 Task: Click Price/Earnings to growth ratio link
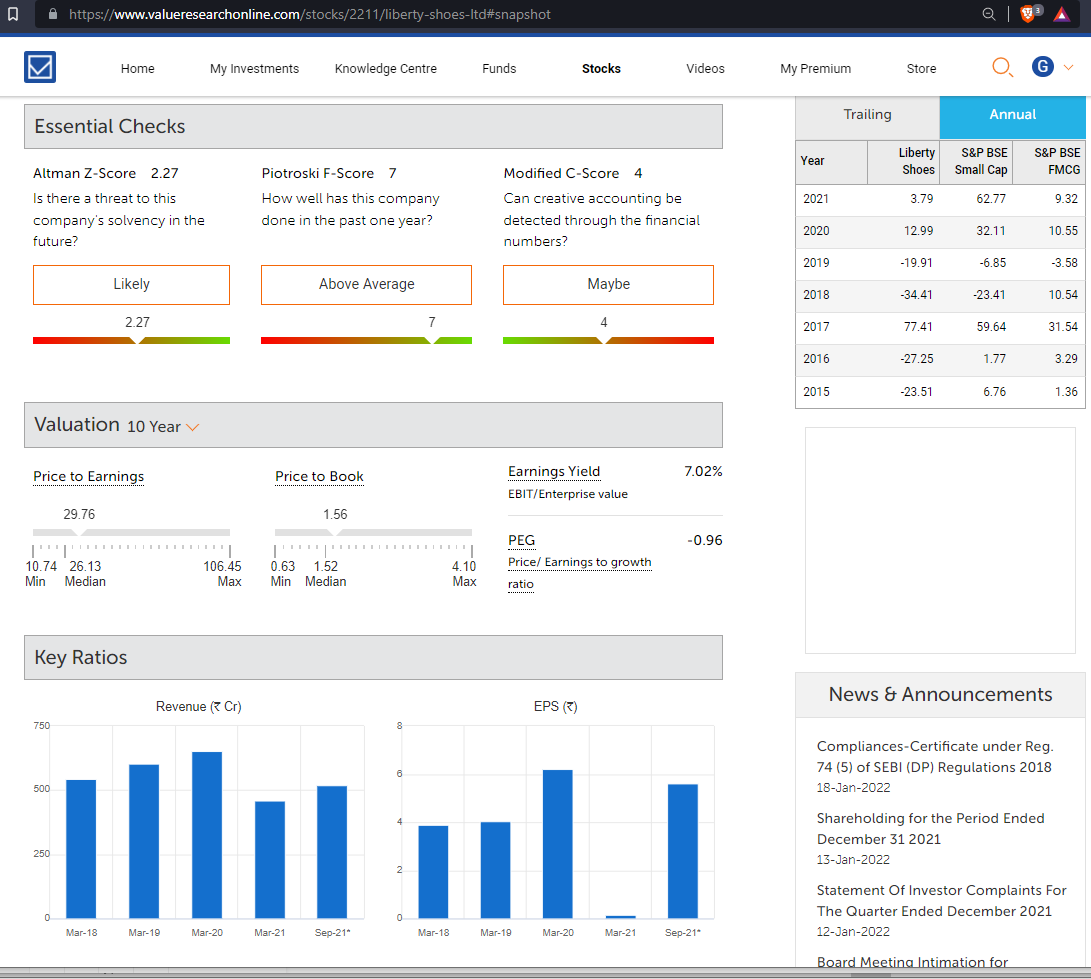click(580, 573)
